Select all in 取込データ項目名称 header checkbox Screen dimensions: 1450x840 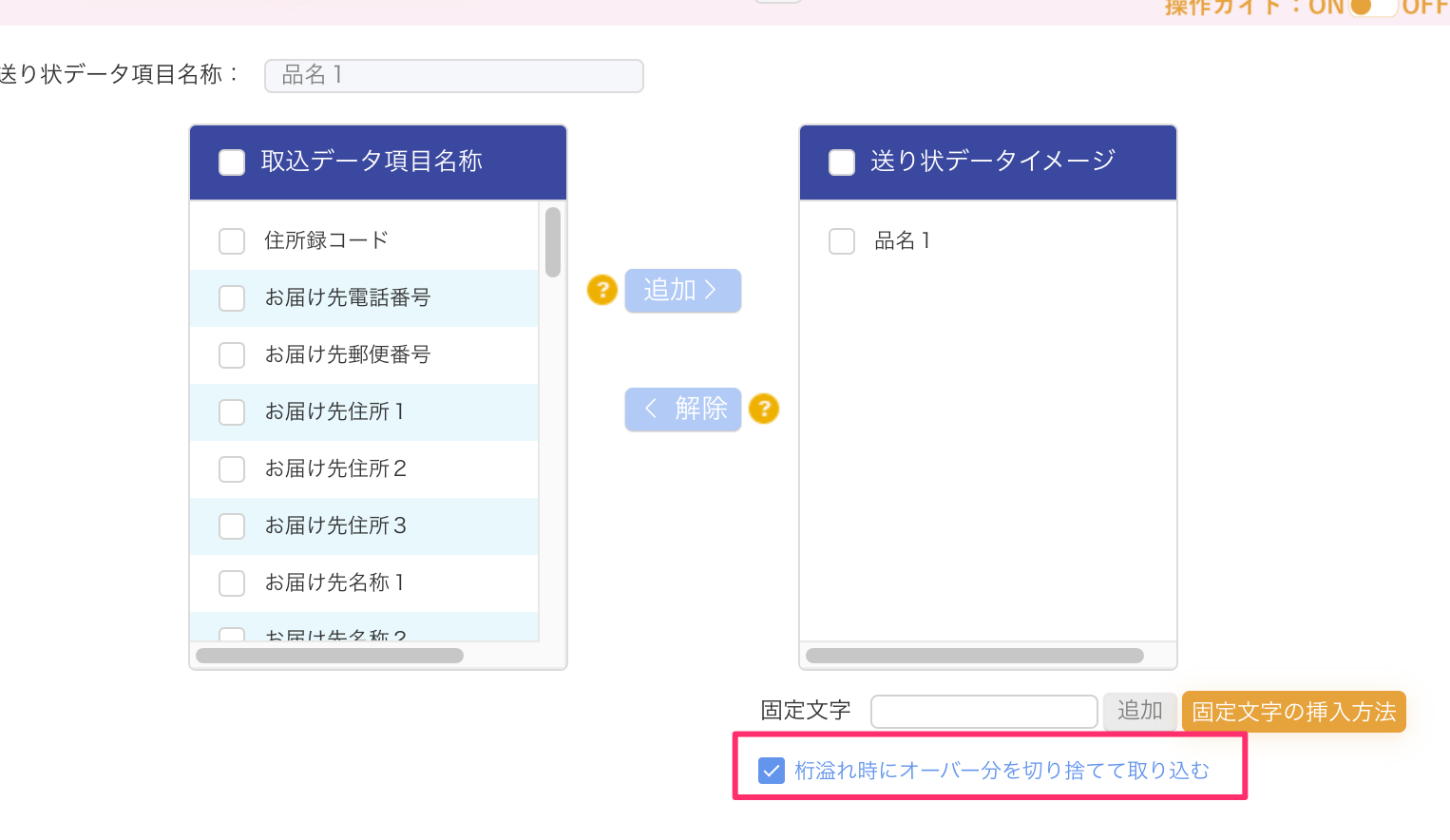pos(232,162)
